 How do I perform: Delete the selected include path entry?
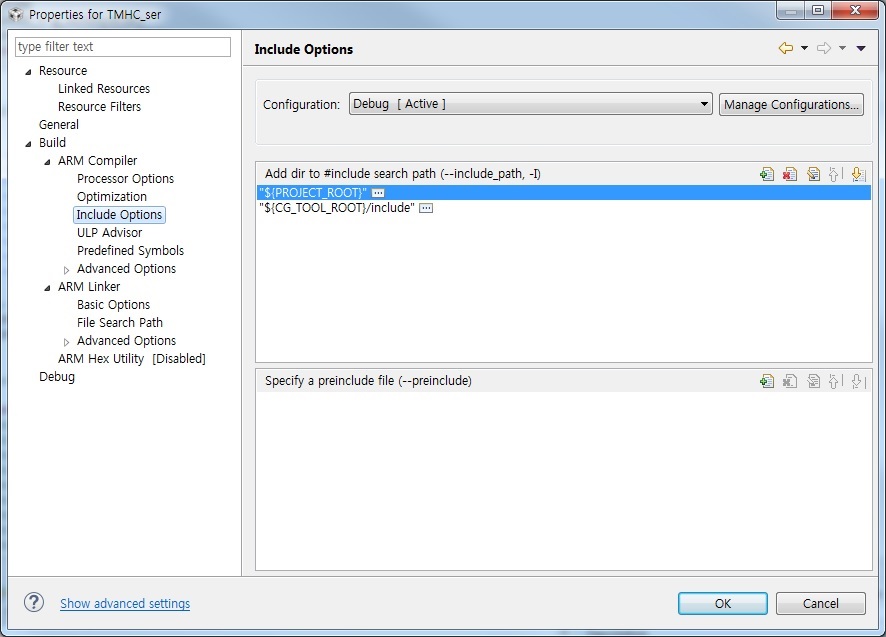click(790, 174)
